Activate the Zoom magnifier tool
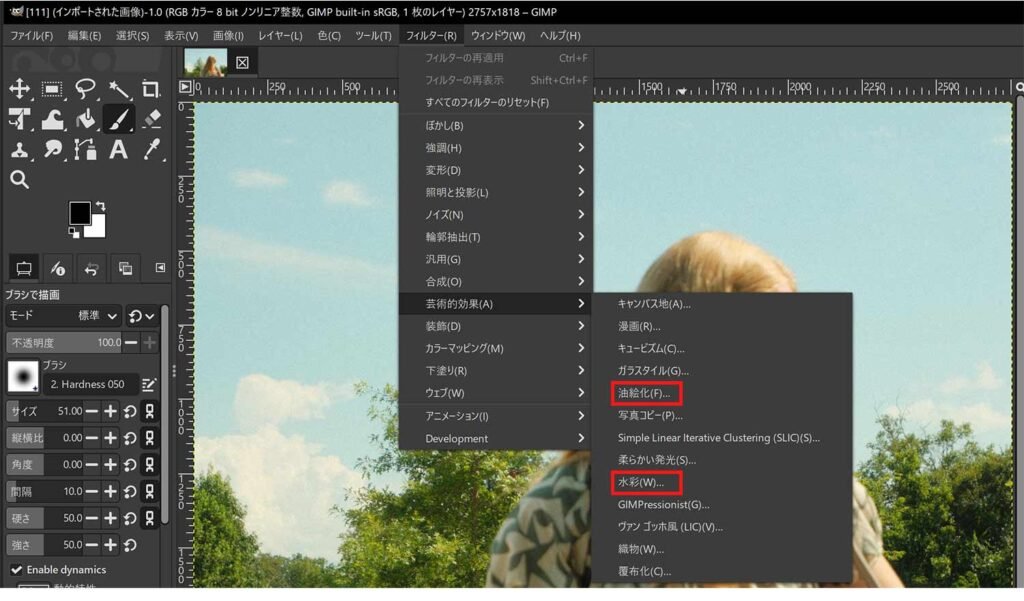The height and width of the screenshot is (601, 1024). [x=19, y=180]
